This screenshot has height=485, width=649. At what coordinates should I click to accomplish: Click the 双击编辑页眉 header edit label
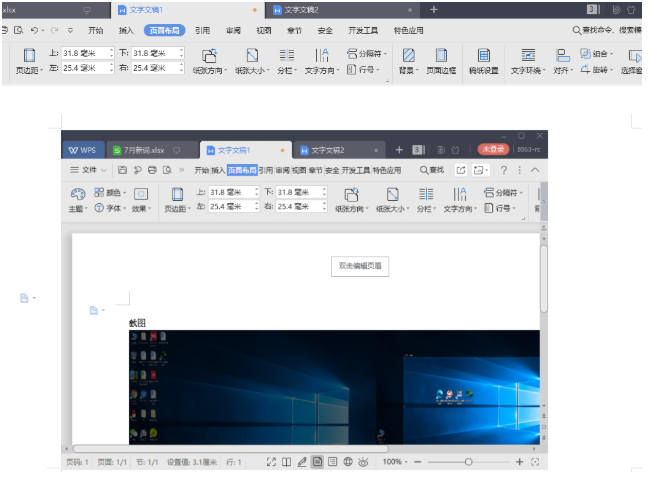(360, 266)
